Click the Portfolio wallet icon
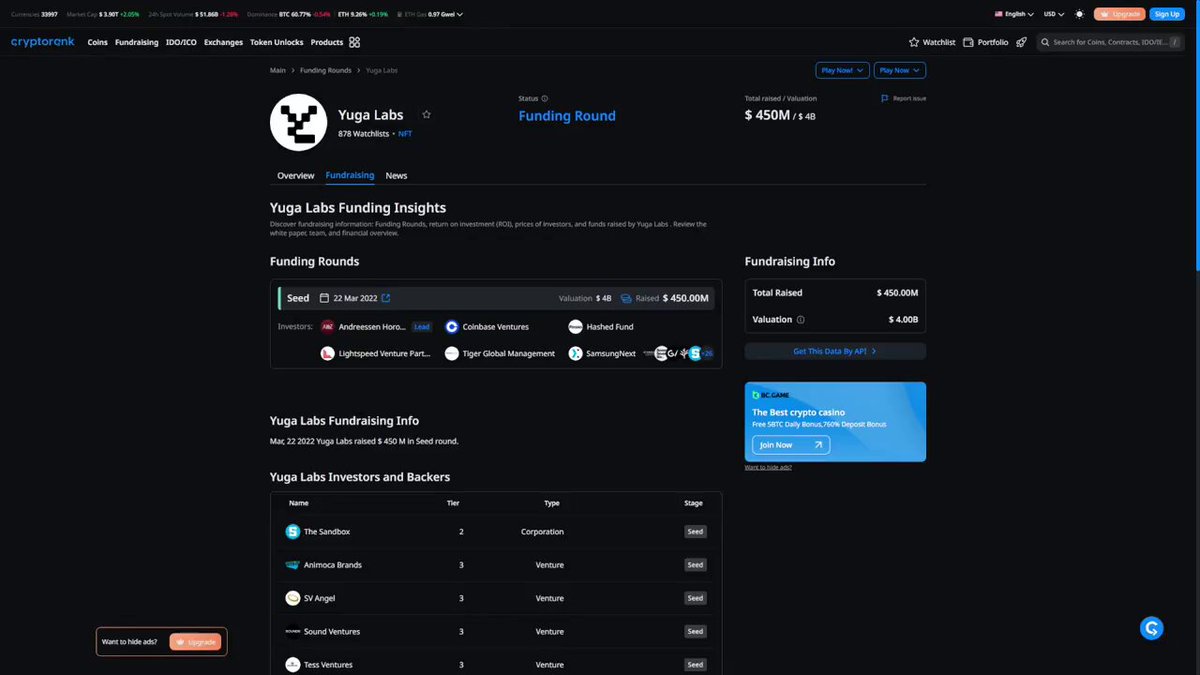This screenshot has width=1200, height=675. 969,42
